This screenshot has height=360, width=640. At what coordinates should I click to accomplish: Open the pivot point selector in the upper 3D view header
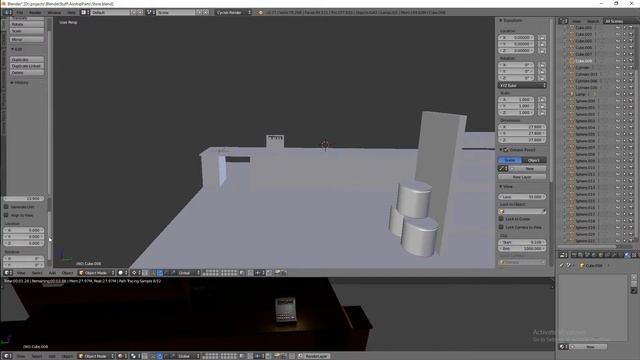[136, 273]
